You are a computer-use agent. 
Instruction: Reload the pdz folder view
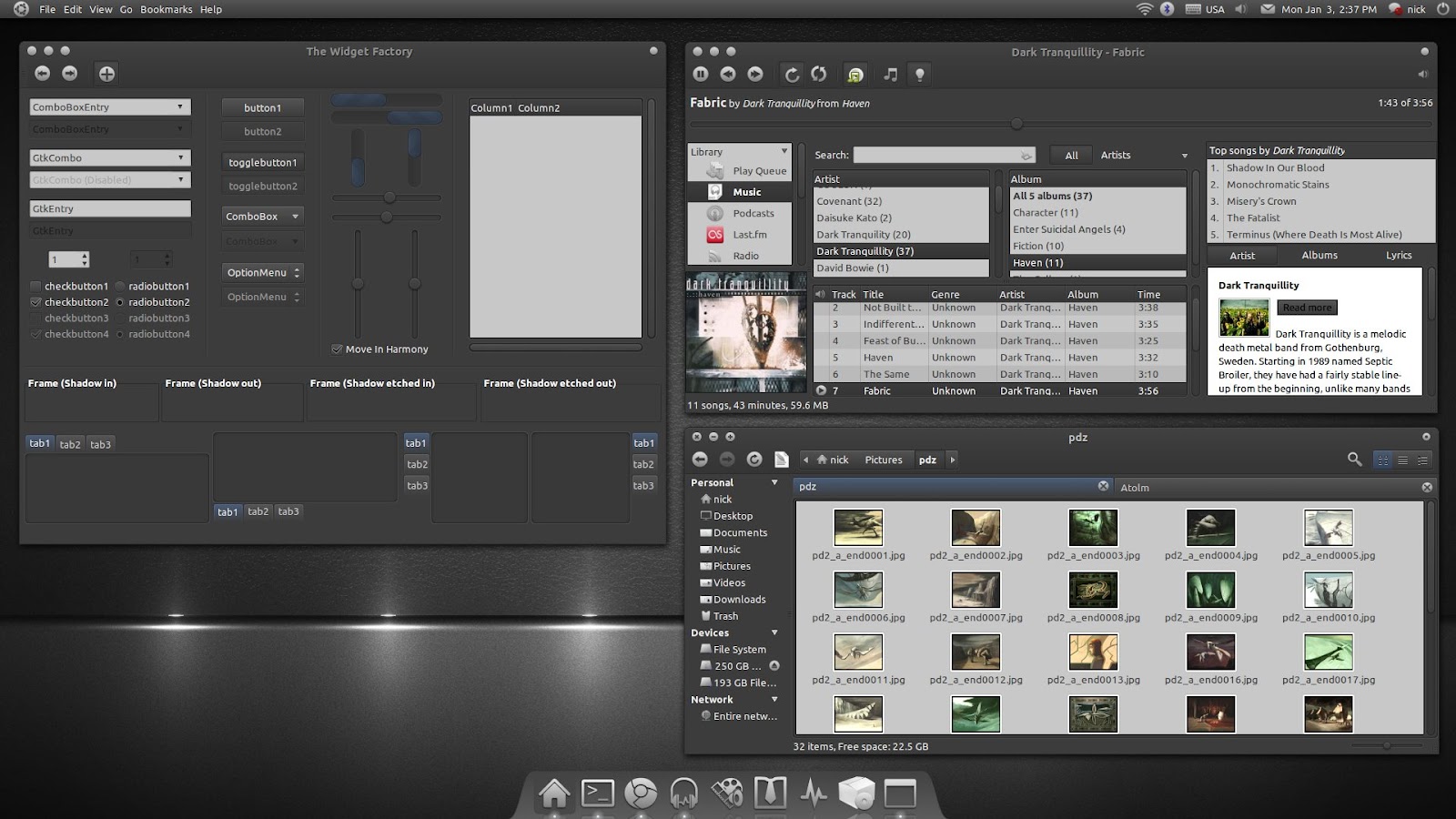[x=754, y=460]
